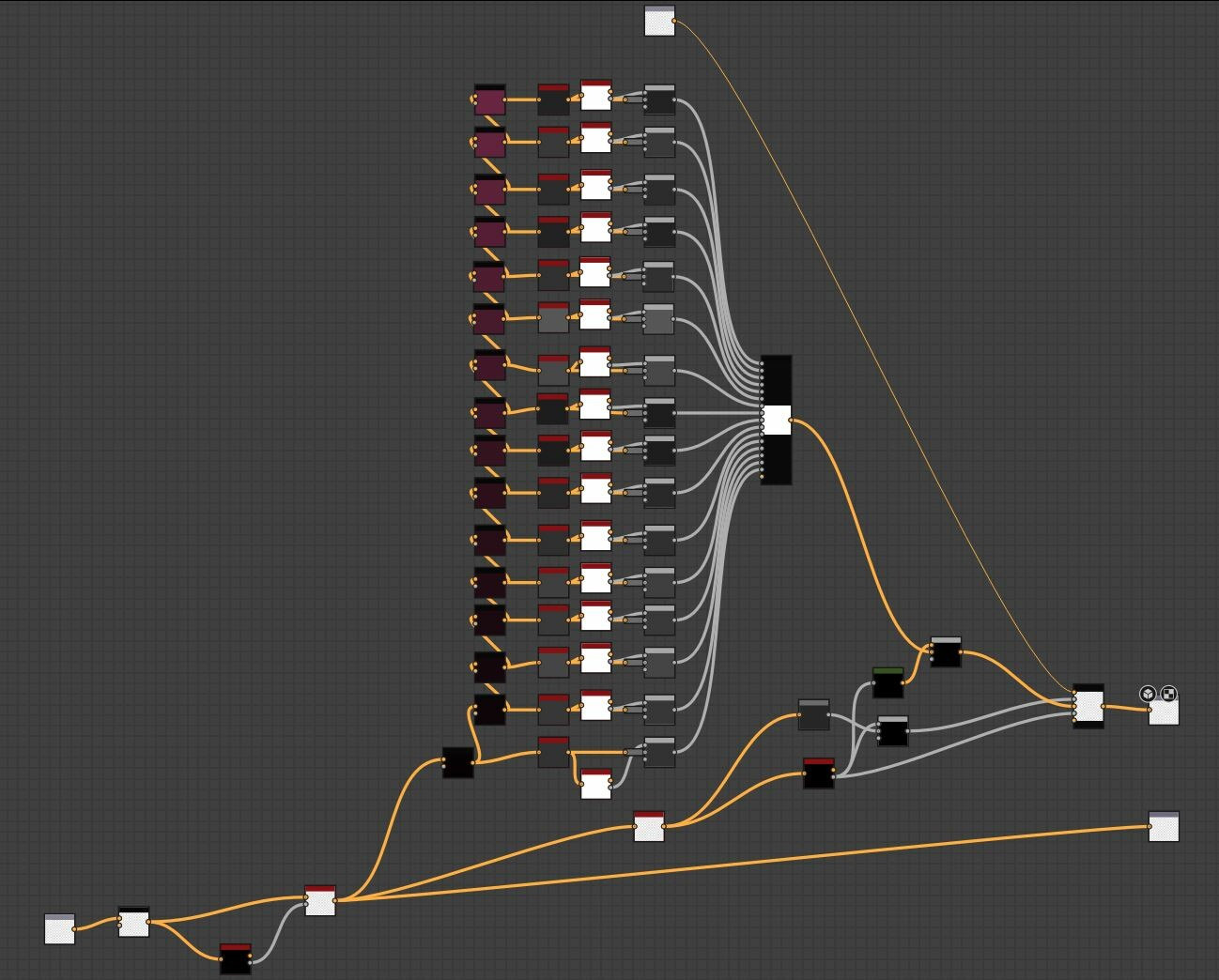This screenshot has height=980, width=1219.
Task: Select the isolated node at top of graph
Action: coord(659,21)
